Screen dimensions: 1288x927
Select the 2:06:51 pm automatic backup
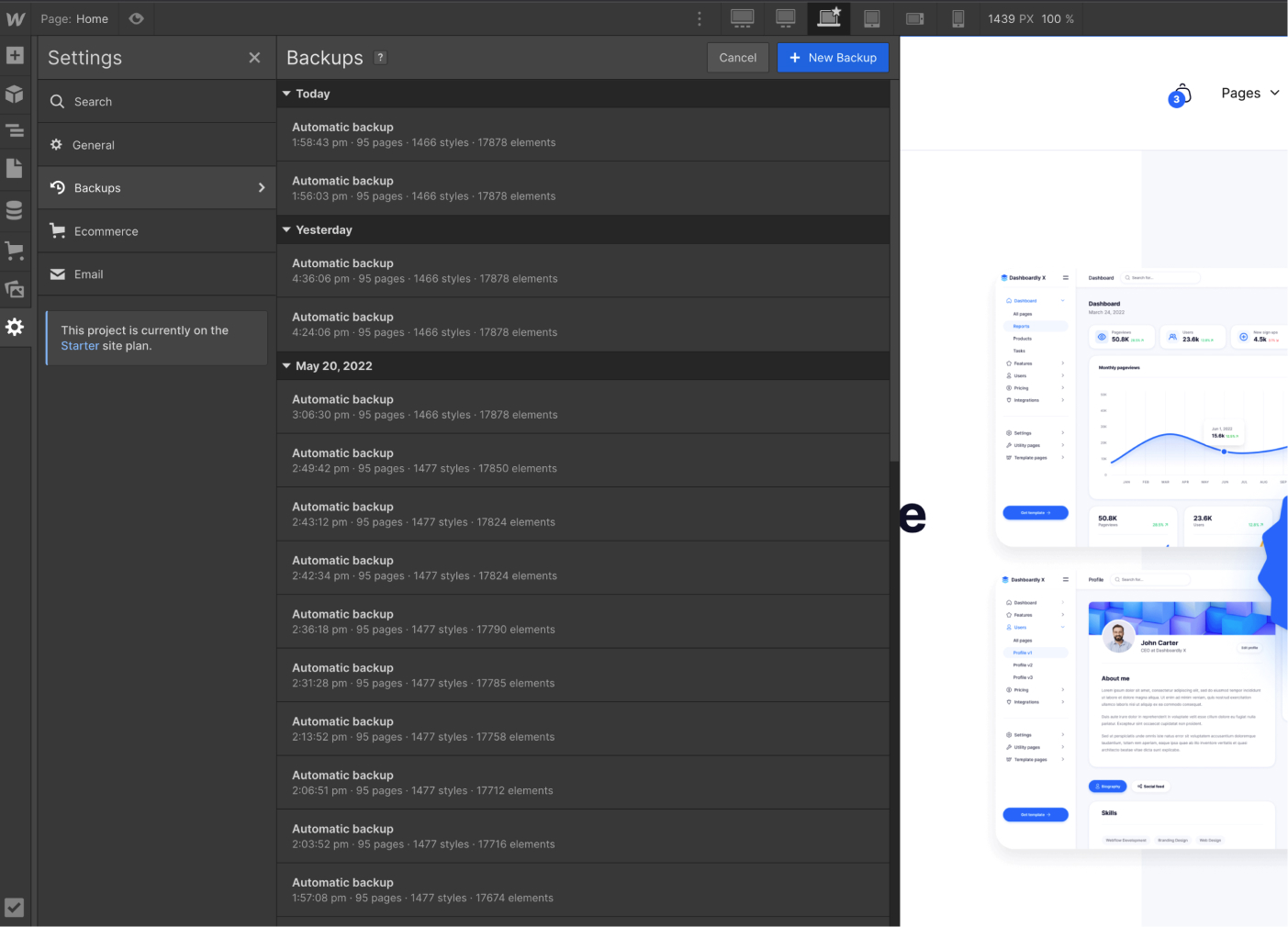pos(583,783)
